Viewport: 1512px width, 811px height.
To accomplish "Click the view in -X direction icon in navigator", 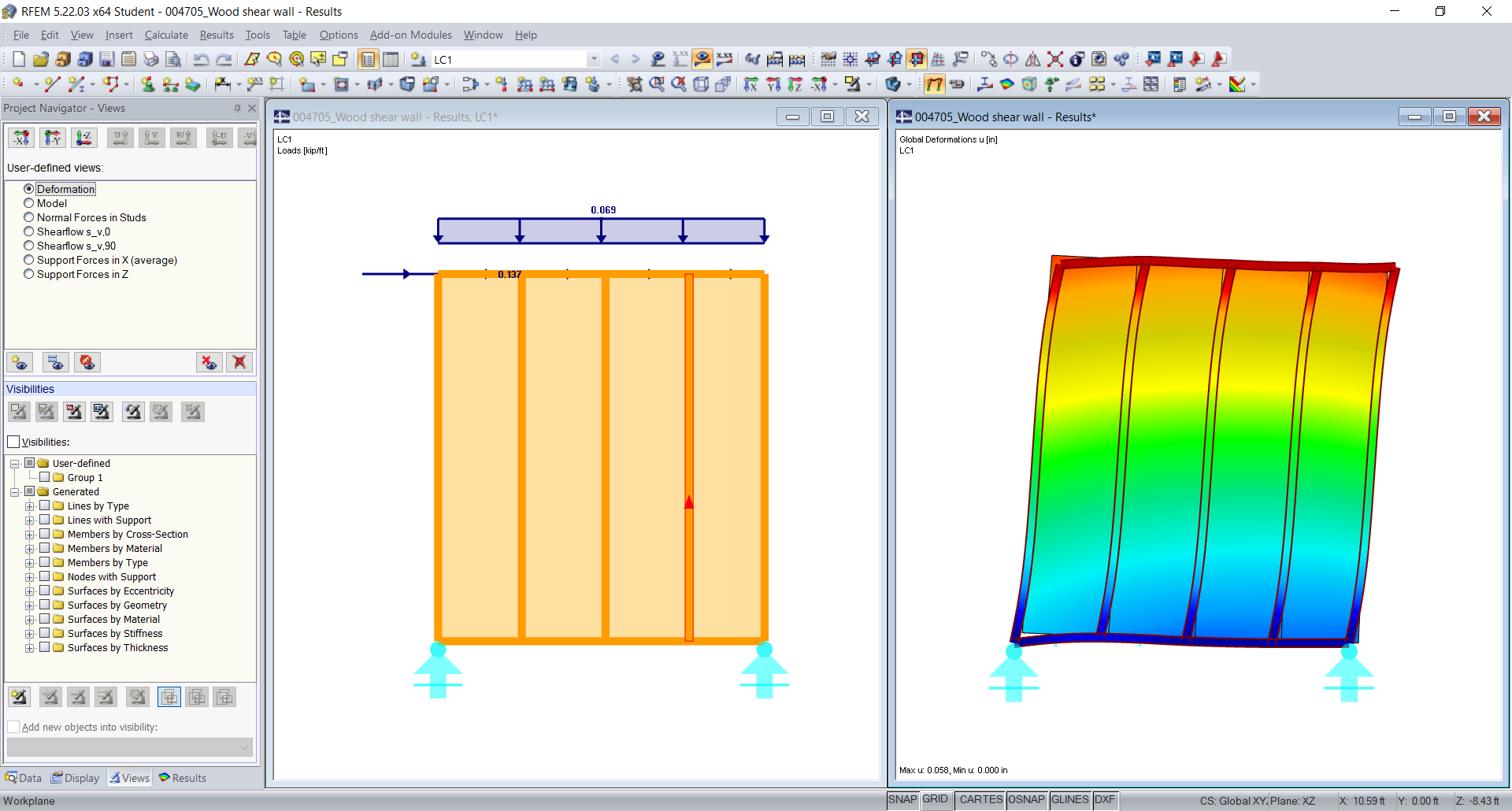I will [x=21, y=138].
